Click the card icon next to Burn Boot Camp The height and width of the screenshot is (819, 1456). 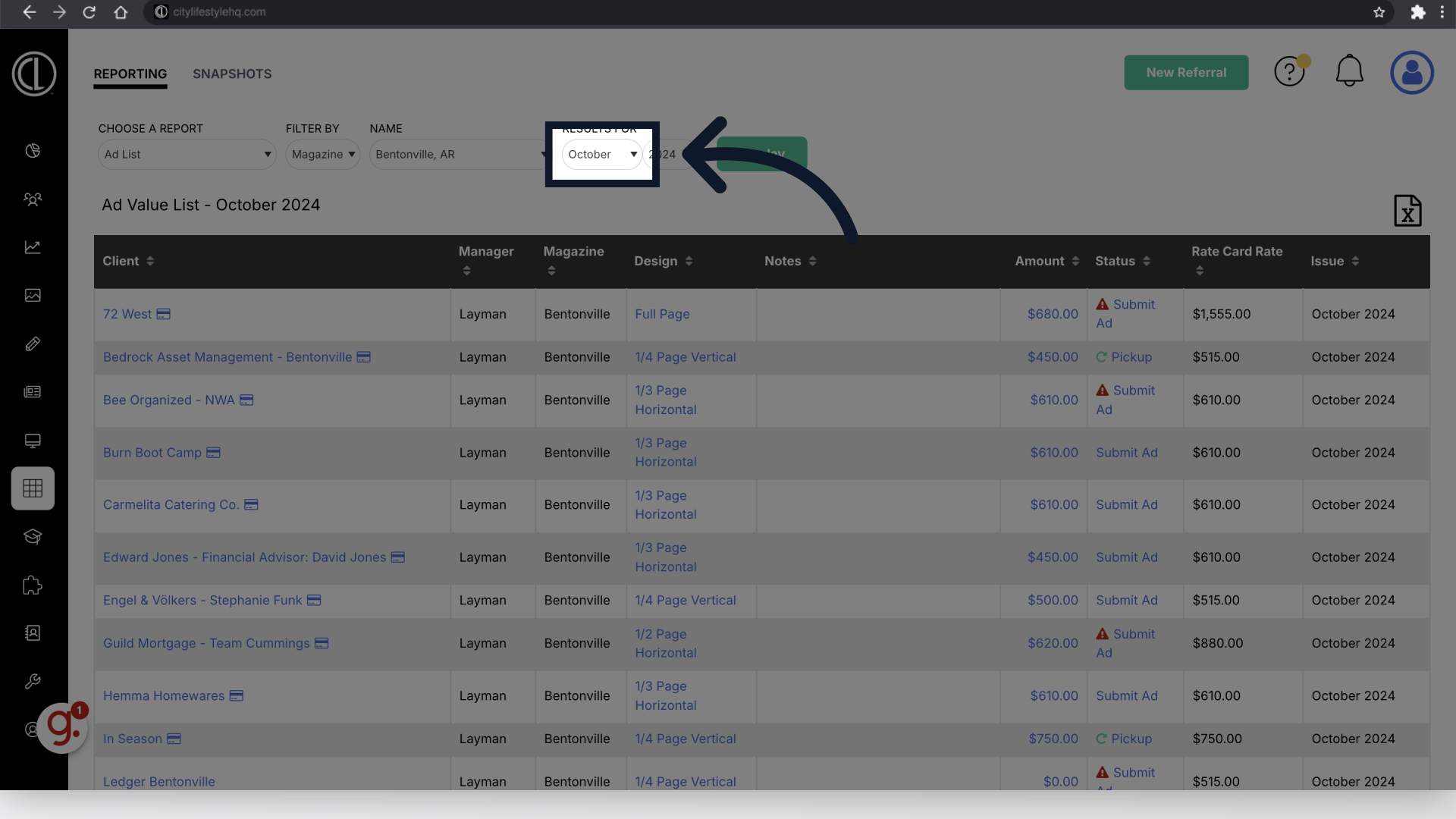coord(214,453)
